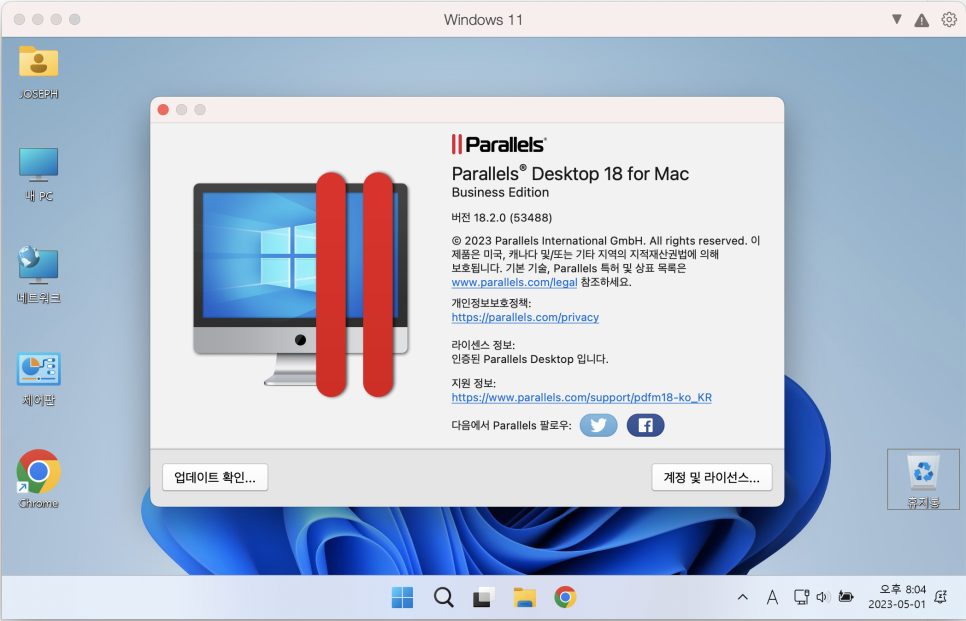
Task: Click 업데이트 확인... button
Action: click(x=215, y=477)
